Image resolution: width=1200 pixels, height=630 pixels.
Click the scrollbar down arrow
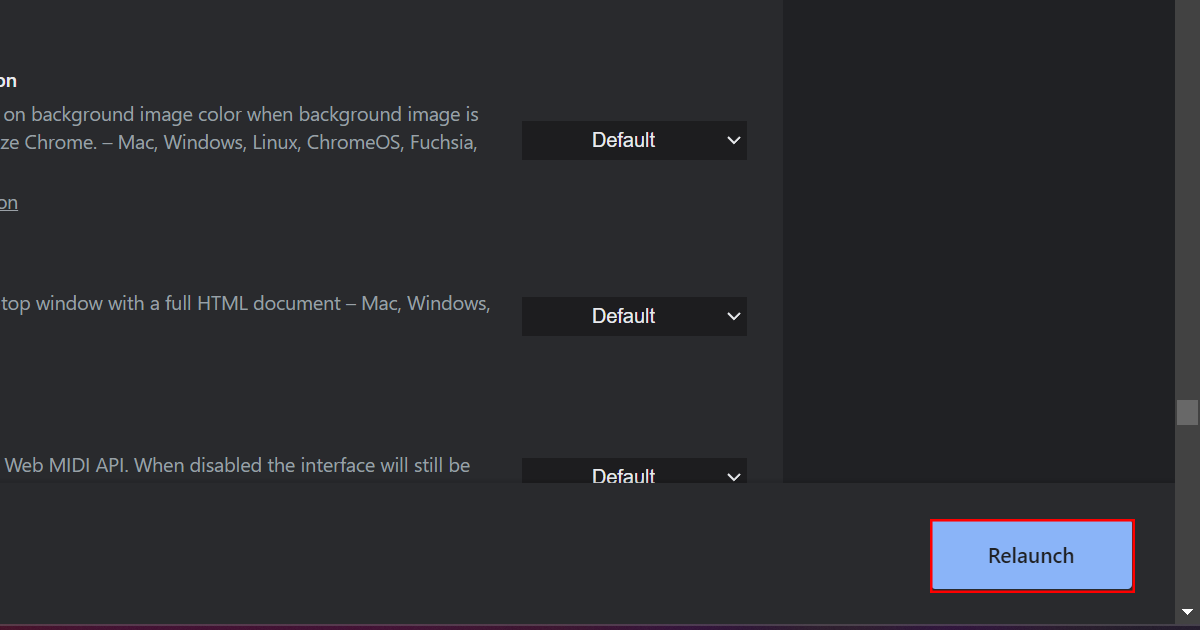pyautogui.click(x=1187, y=611)
